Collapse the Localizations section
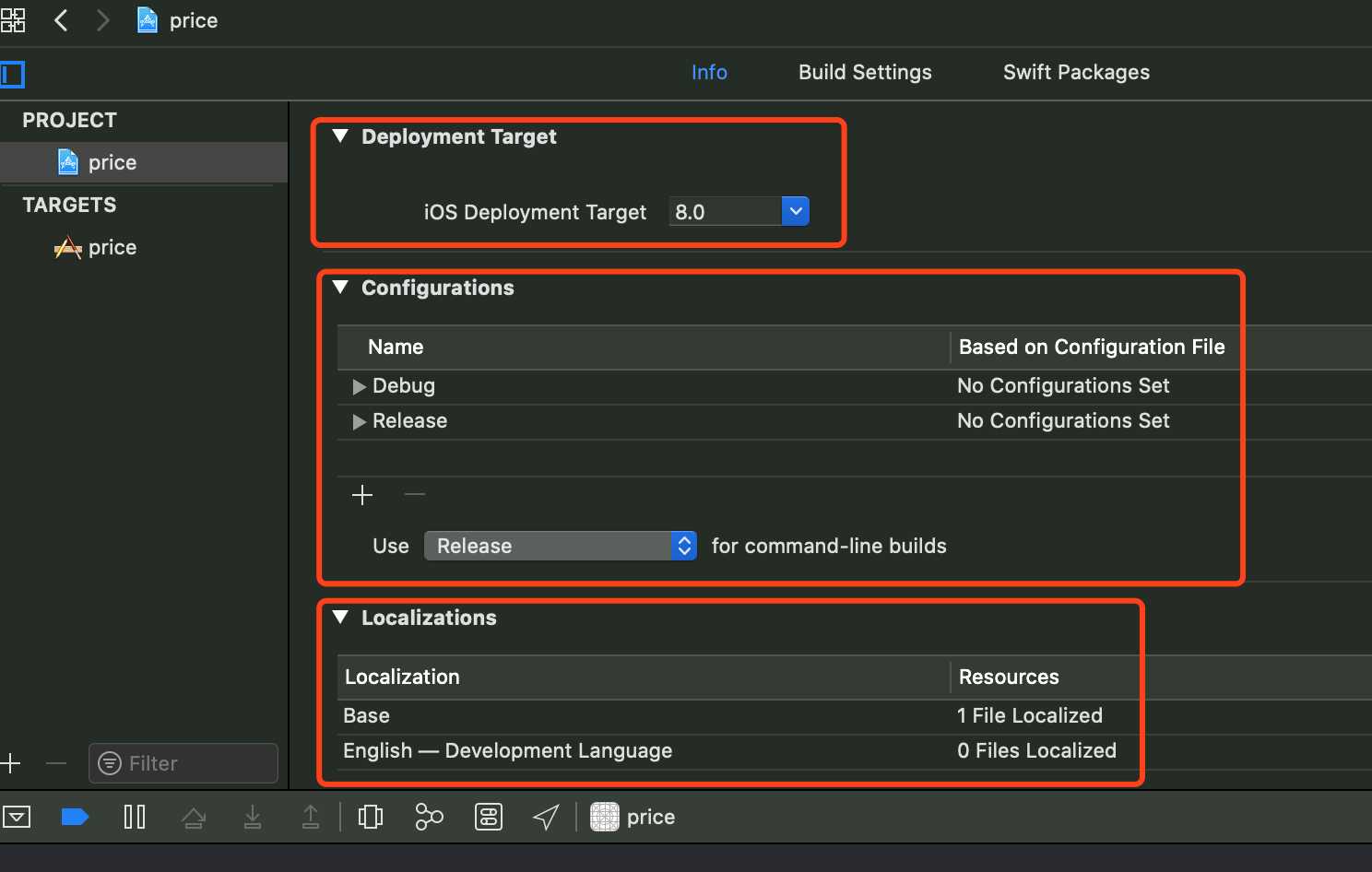The height and width of the screenshot is (872, 1372). pos(340,618)
